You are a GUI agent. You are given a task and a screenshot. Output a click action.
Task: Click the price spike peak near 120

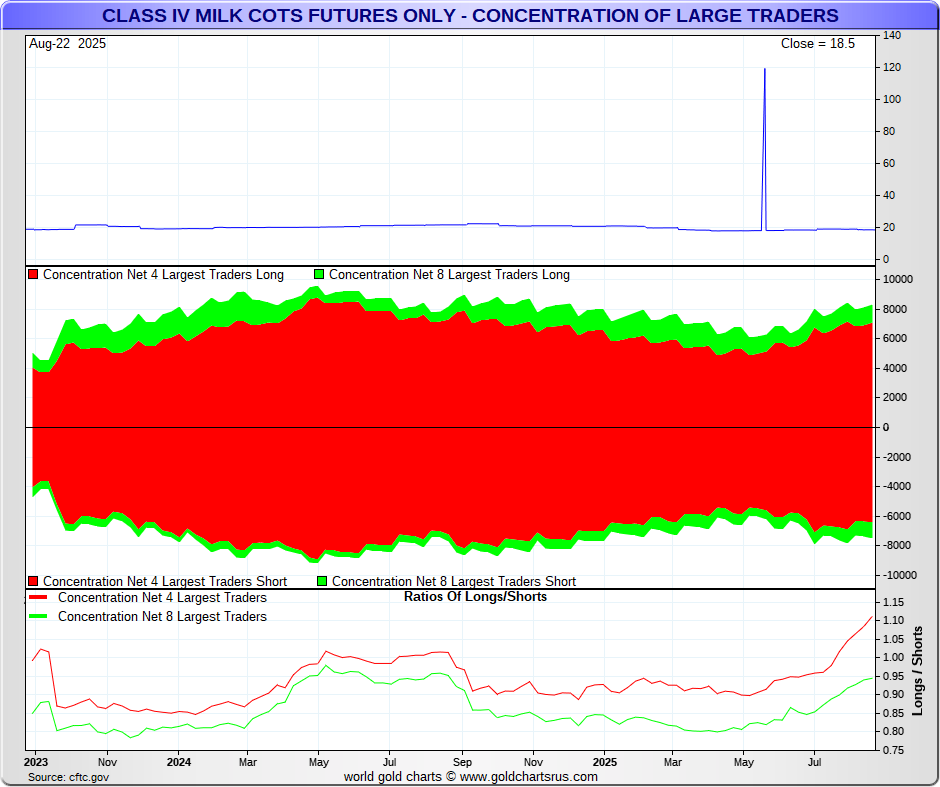click(x=764, y=70)
